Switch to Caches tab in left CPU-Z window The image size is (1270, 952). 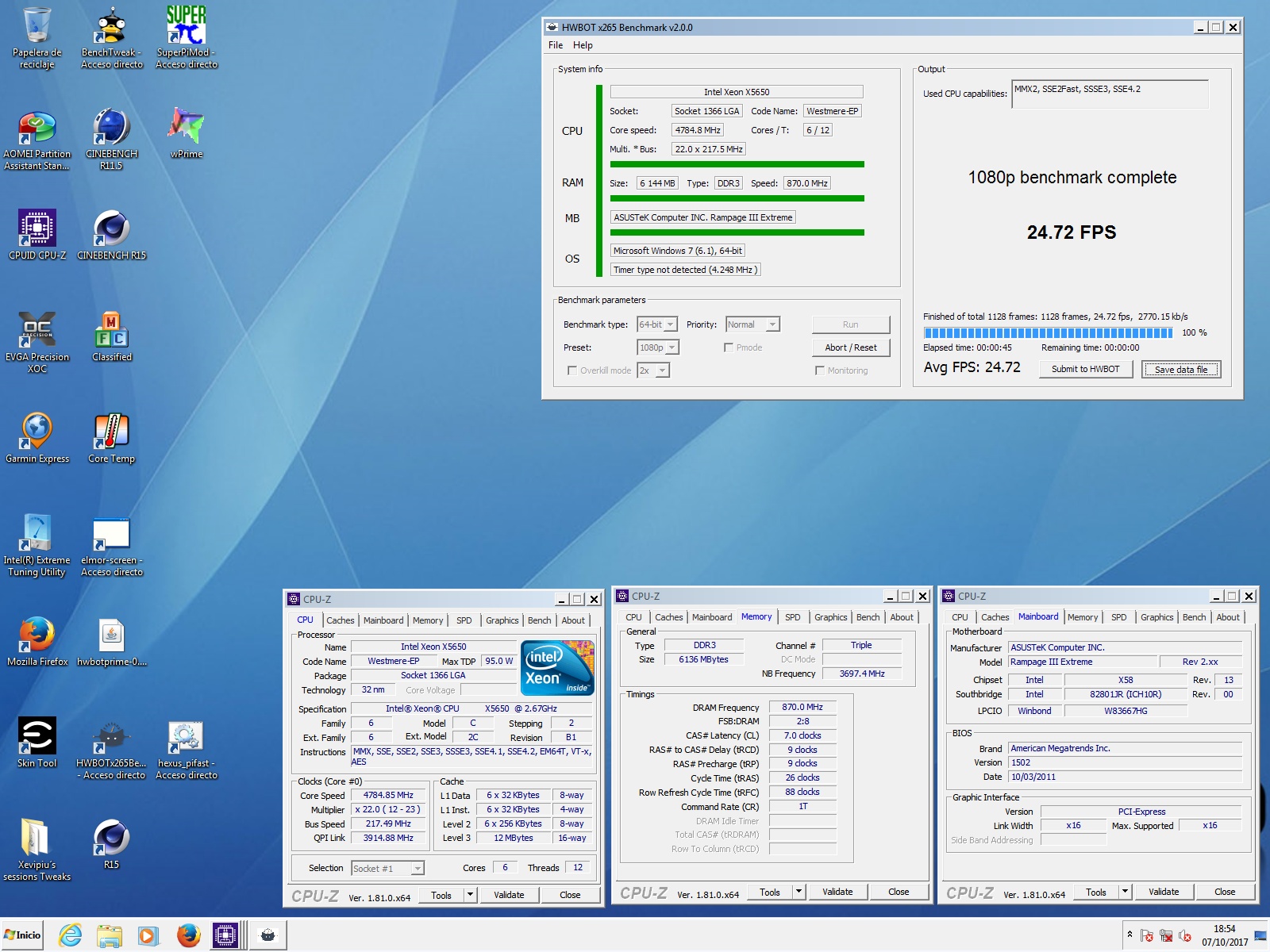(341, 620)
